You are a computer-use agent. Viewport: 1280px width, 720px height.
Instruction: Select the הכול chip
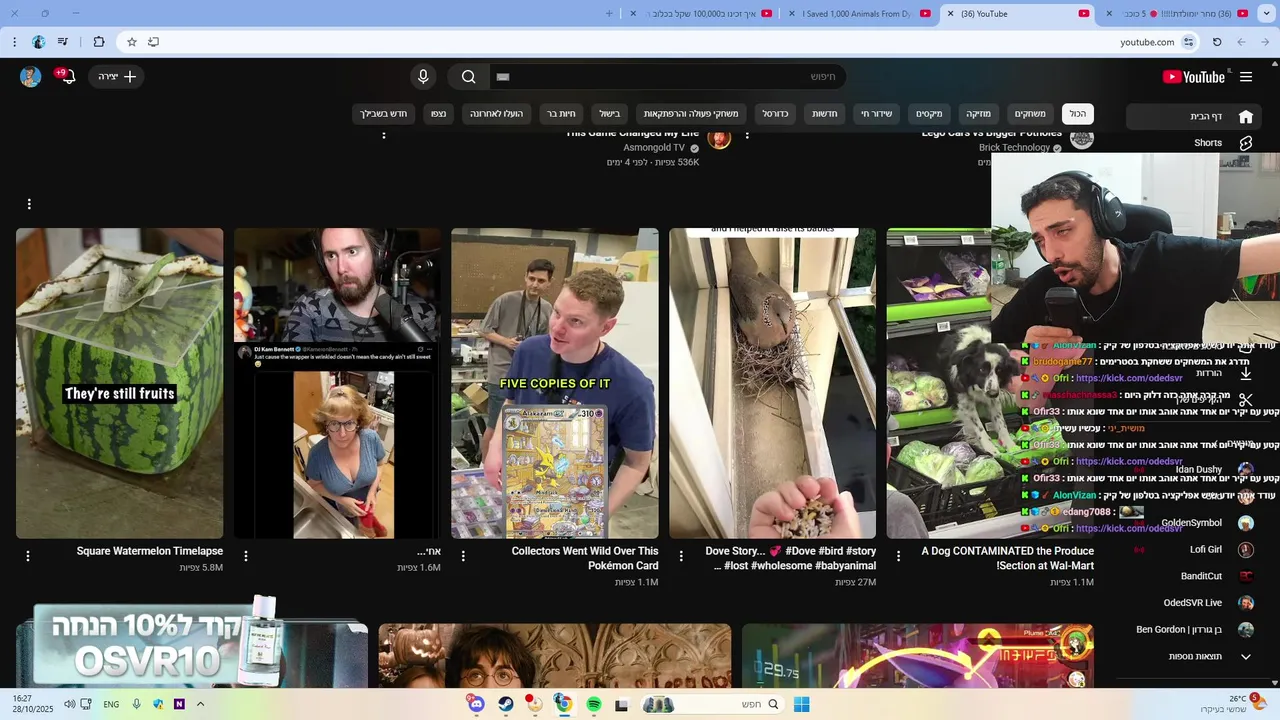tap(1078, 114)
